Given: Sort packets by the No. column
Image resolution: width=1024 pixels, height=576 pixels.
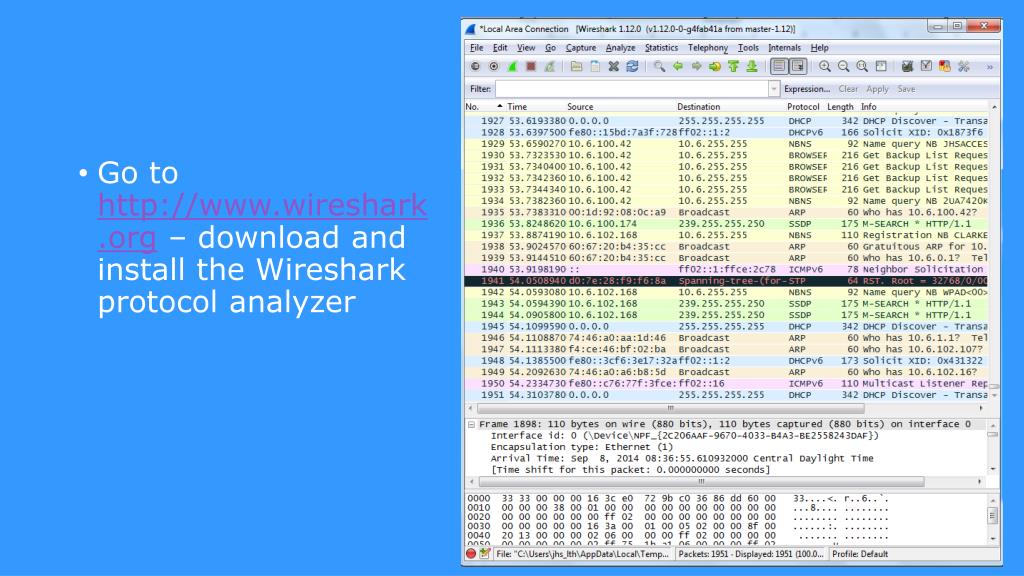Looking at the screenshot, I should pyautogui.click(x=472, y=106).
